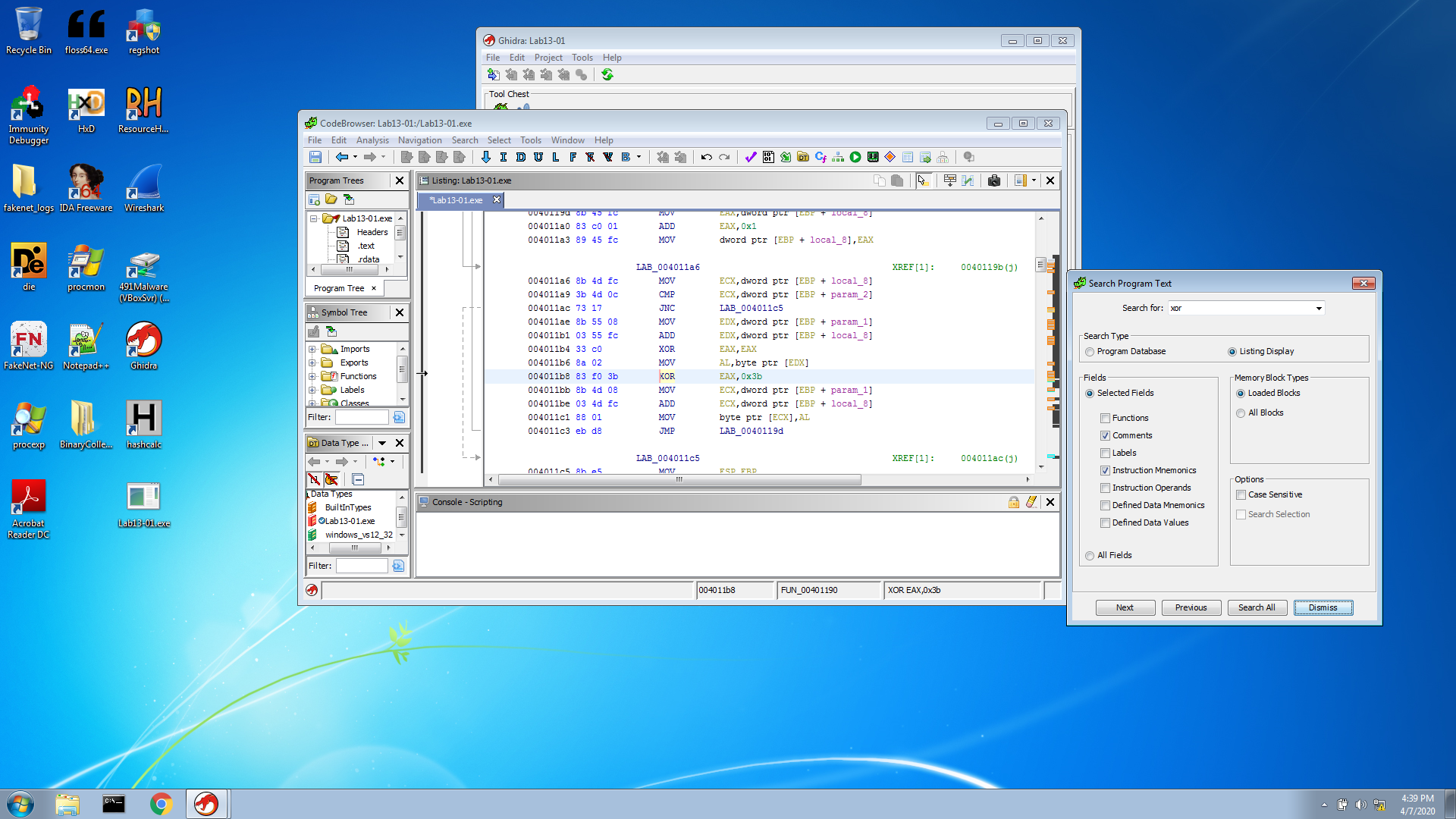Image resolution: width=1456 pixels, height=819 pixels.
Task: Go back to previous location arrow
Action: [x=342, y=157]
